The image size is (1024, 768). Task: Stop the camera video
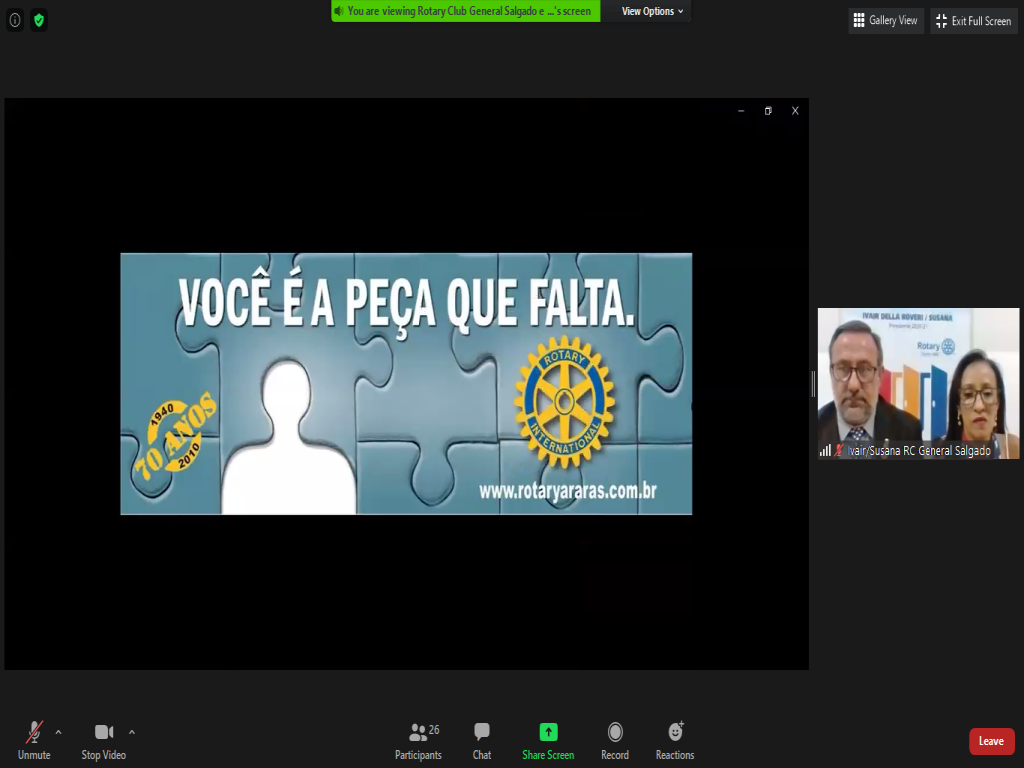pos(103,741)
